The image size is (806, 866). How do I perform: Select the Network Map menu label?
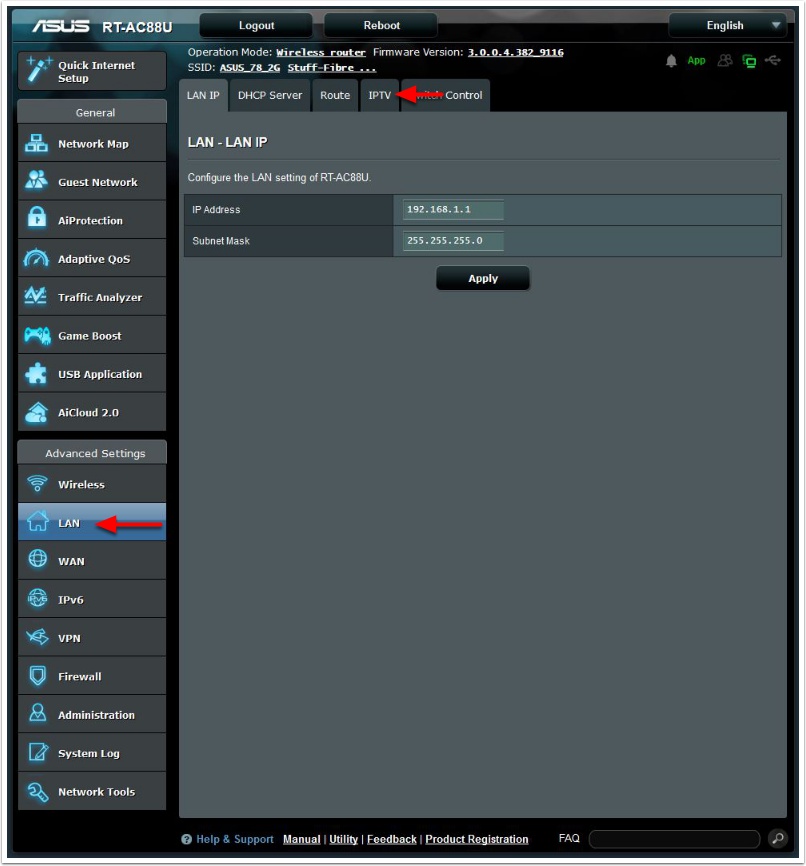tap(93, 144)
